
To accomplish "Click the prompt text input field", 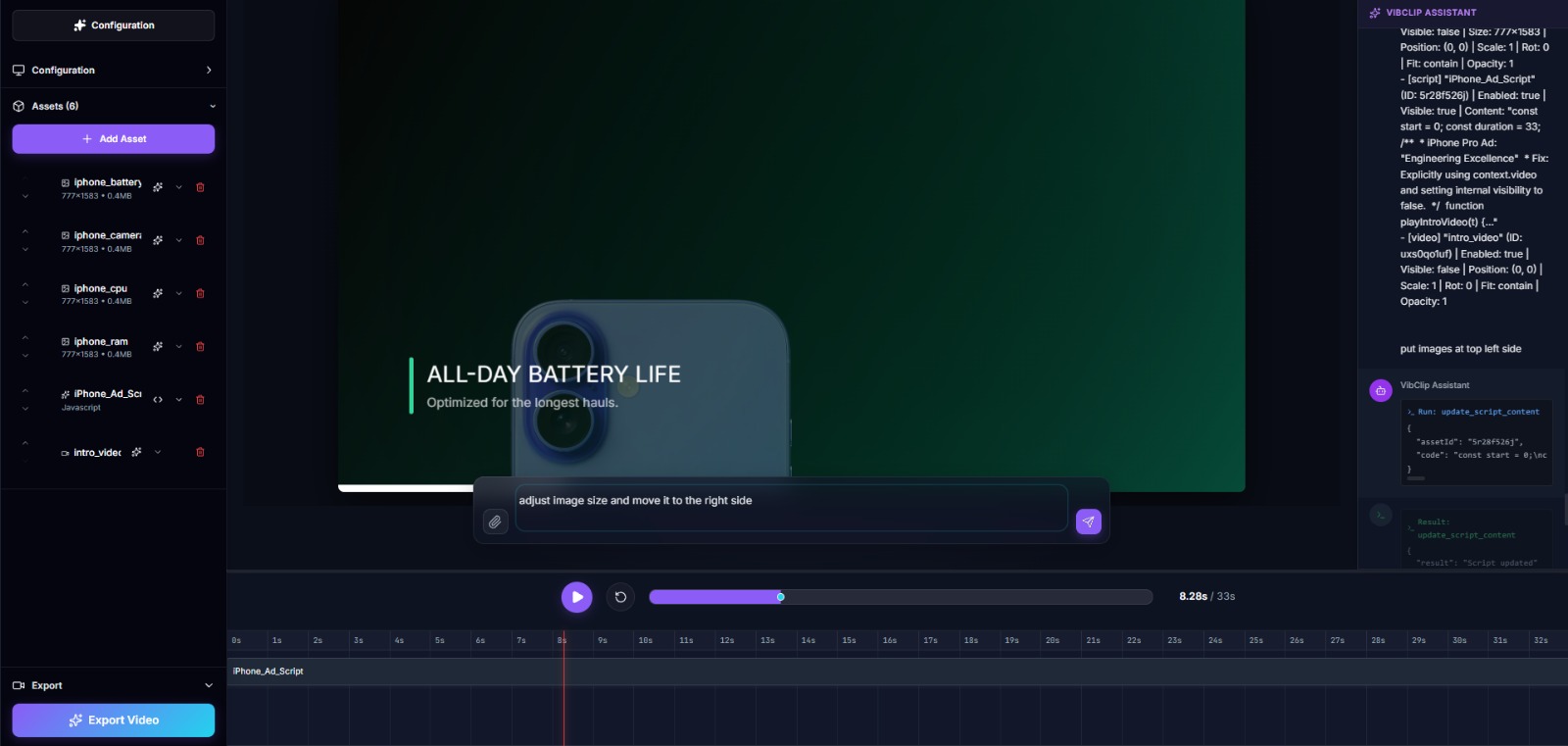I will point(791,508).
